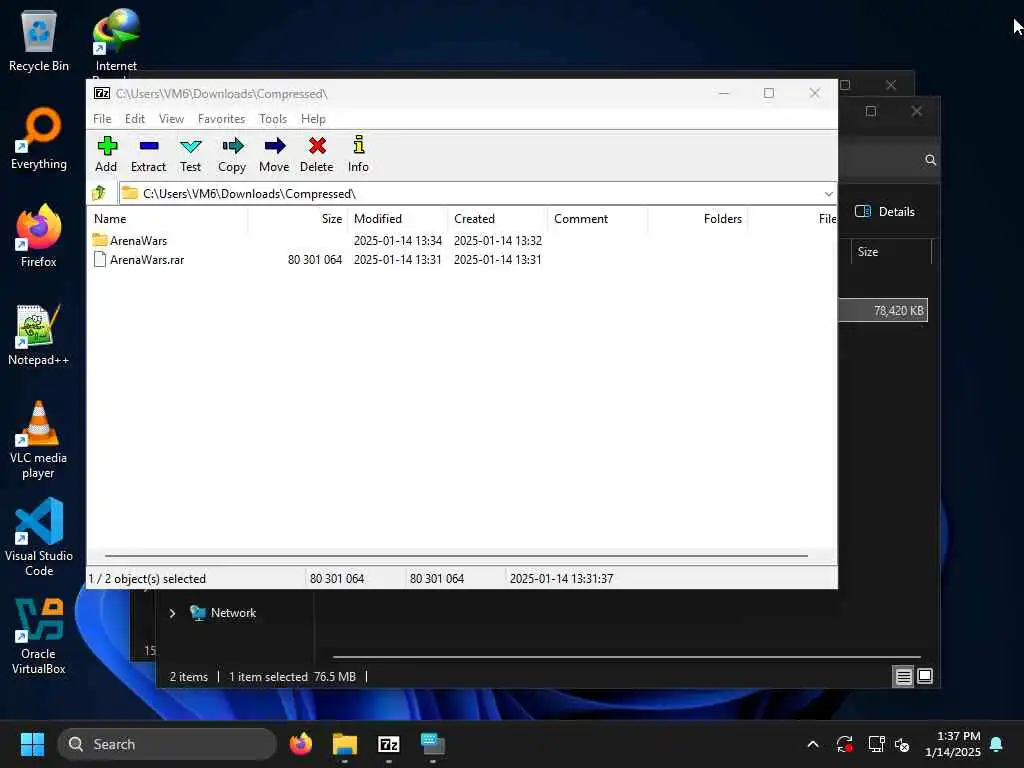The height and width of the screenshot is (768, 1024).
Task: Open the Recycle Bin desktop icon
Action: (39, 40)
